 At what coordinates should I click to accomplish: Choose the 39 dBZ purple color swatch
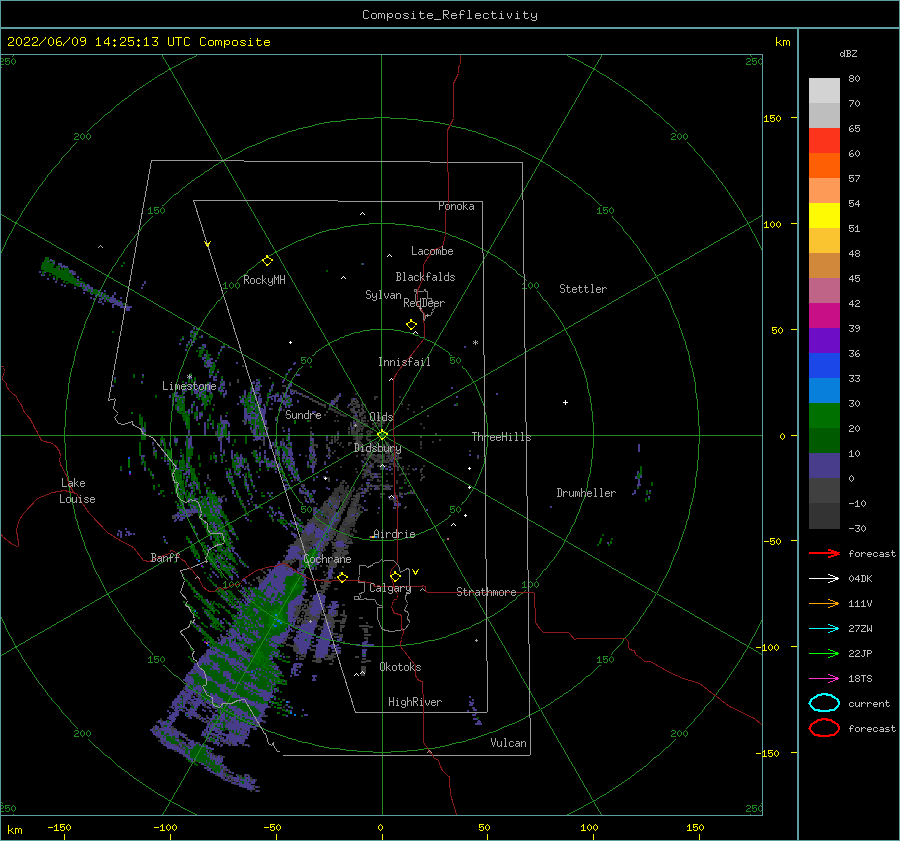(x=824, y=340)
